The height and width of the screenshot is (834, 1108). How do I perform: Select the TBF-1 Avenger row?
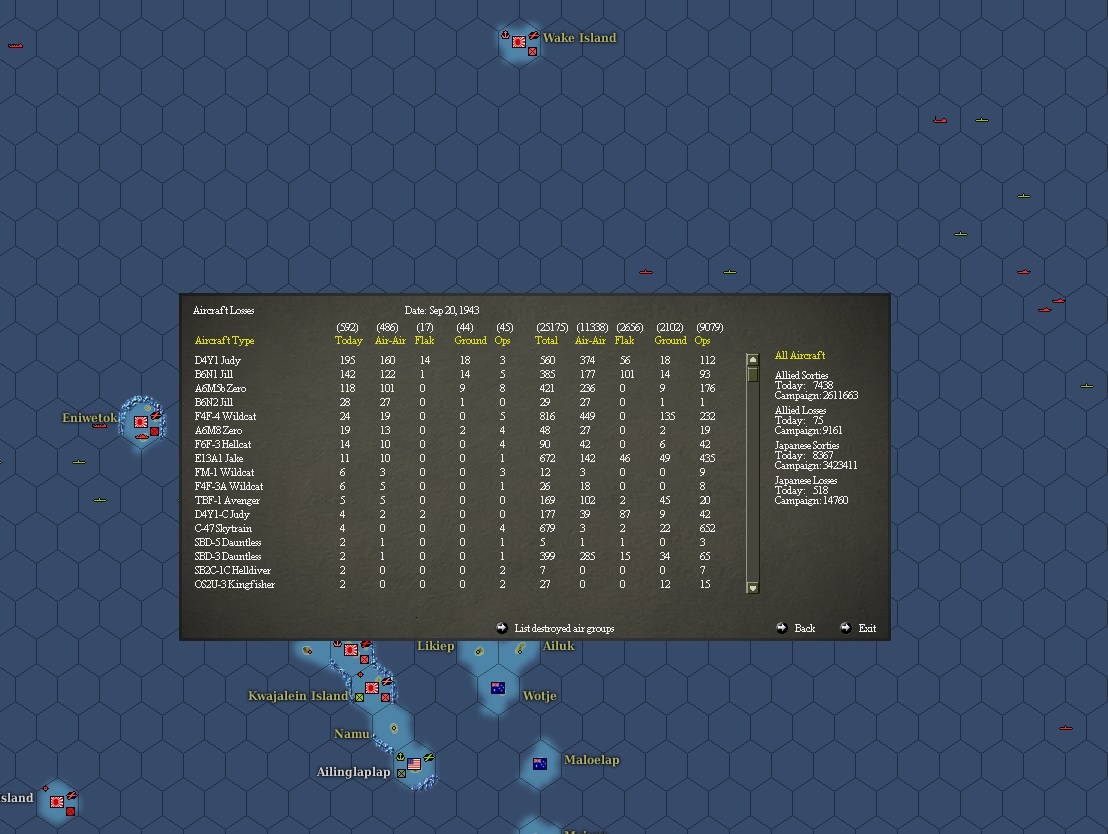click(x=456, y=500)
